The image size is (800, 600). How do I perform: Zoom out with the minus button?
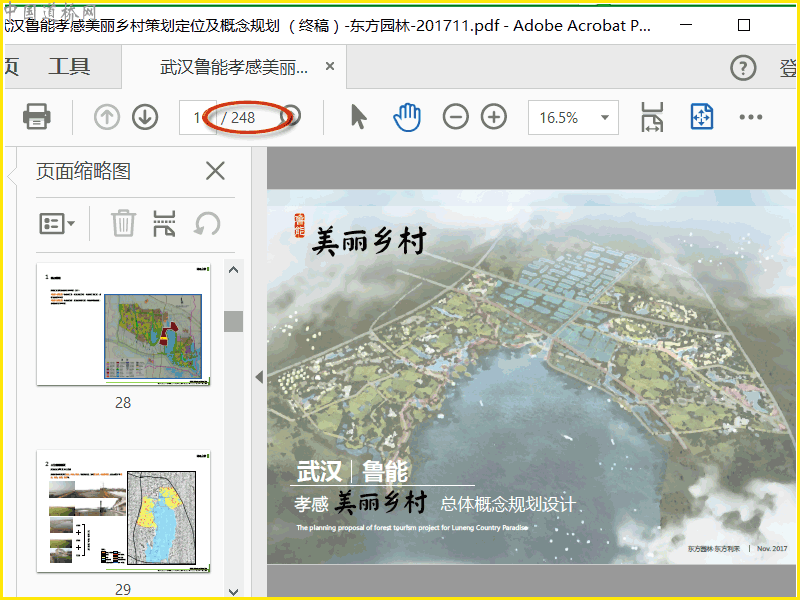[456, 117]
